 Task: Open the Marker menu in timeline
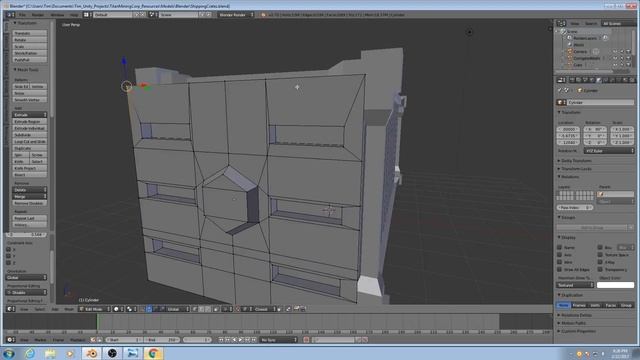(40, 340)
